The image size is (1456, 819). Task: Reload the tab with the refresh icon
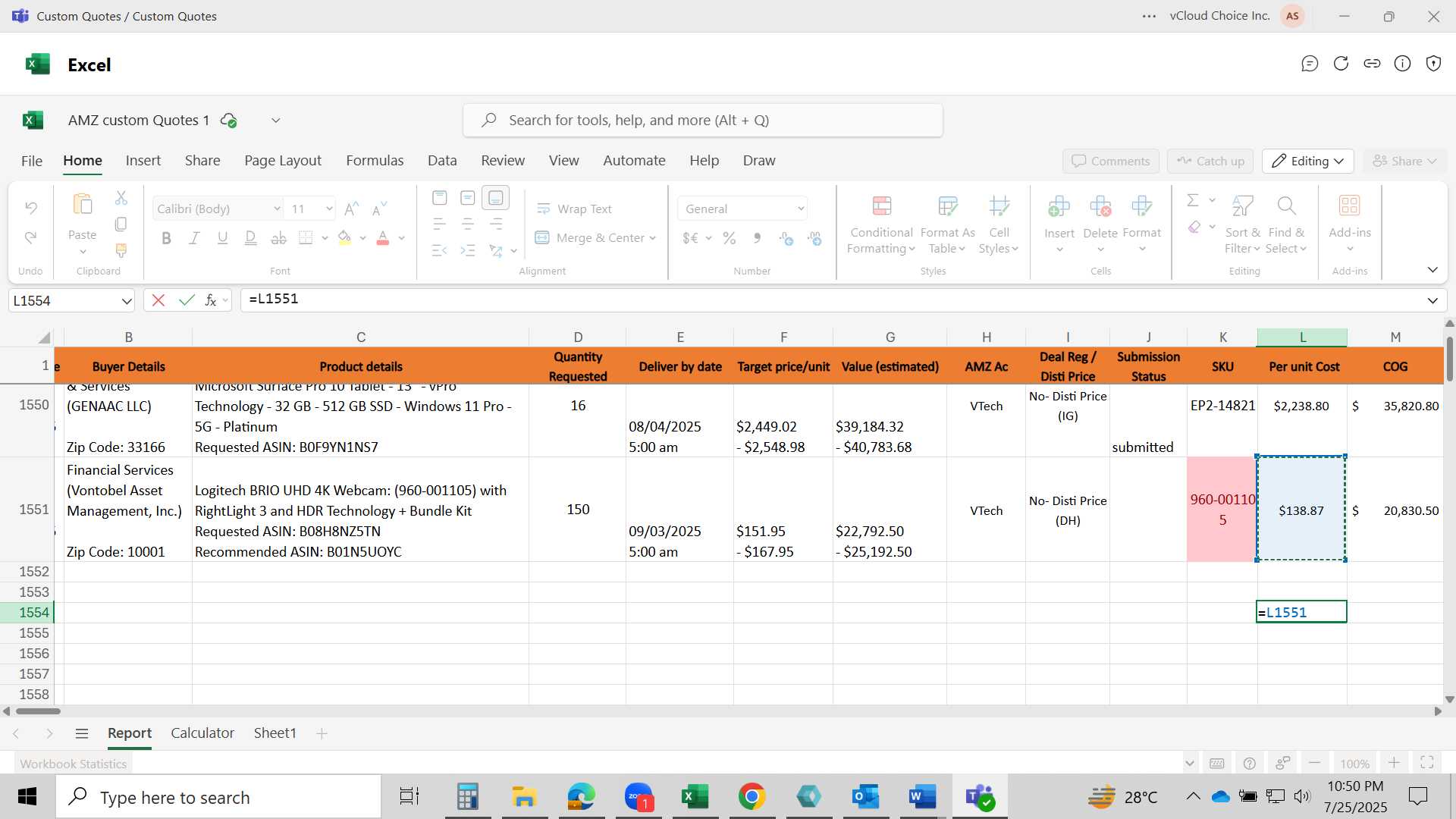click(x=1341, y=64)
